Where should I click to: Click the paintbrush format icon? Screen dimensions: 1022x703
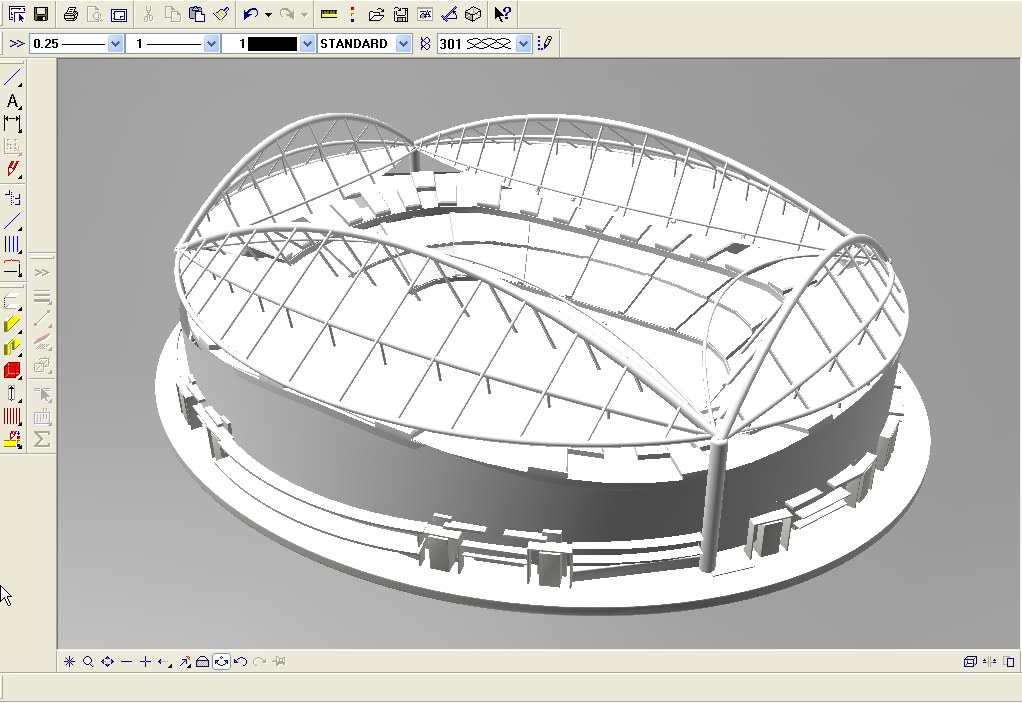point(221,14)
